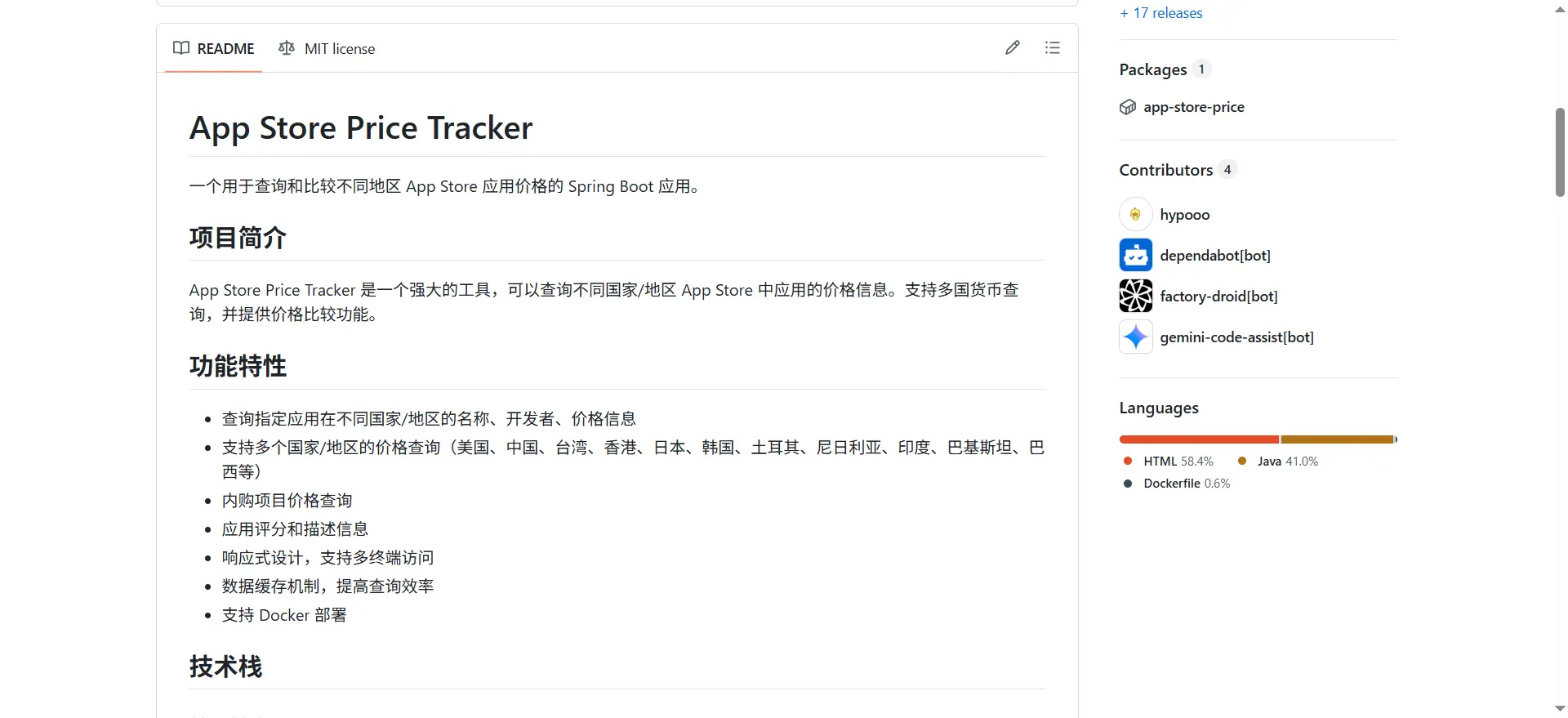The height and width of the screenshot is (718, 1568).
Task: Open gemini-code-assist[bot] contributor name link
Action: [1236, 337]
